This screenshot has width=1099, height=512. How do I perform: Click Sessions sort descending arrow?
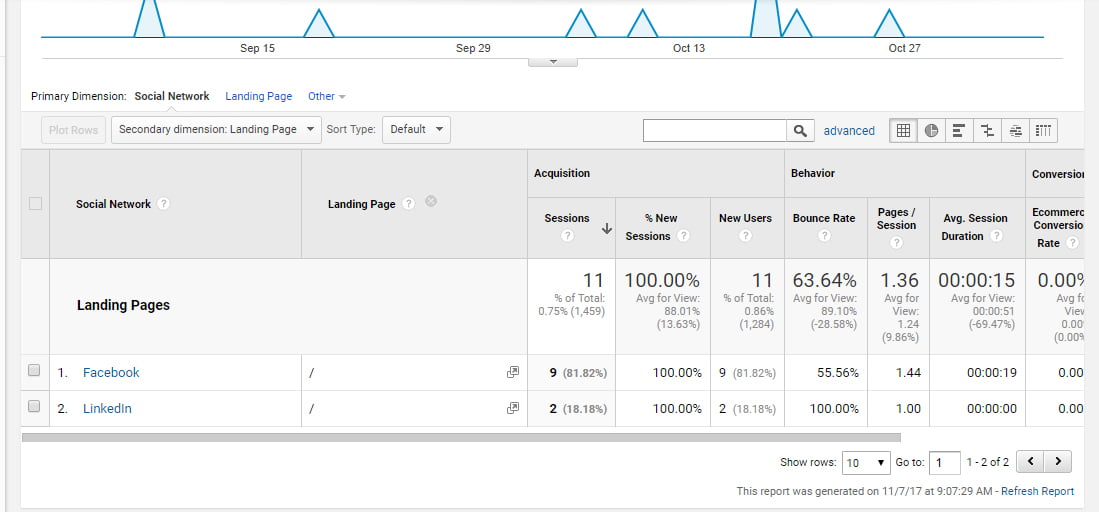coord(607,229)
